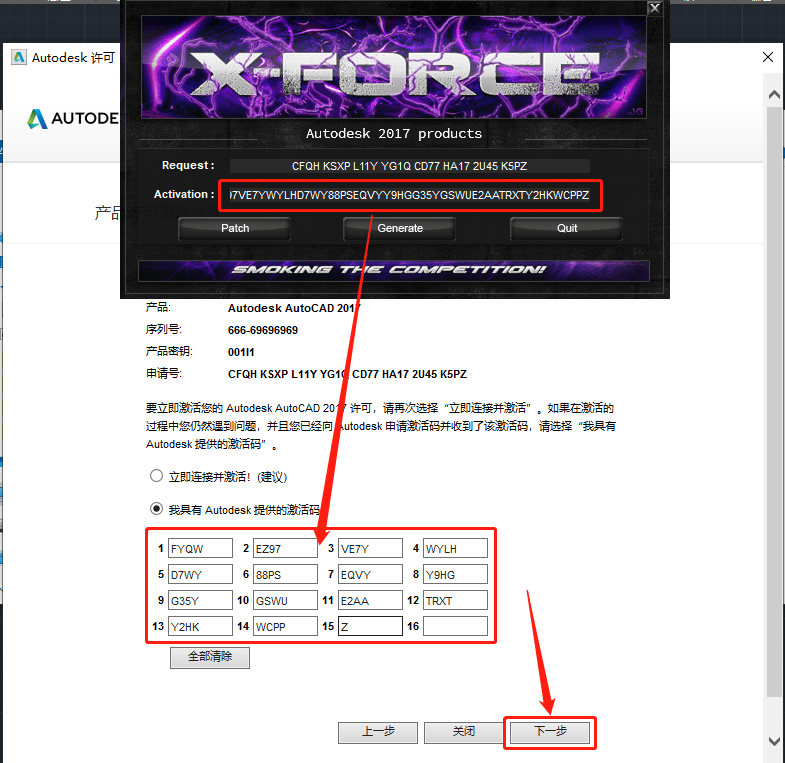
Task: Click the Patch button in X-Force
Action: click(234, 228)
